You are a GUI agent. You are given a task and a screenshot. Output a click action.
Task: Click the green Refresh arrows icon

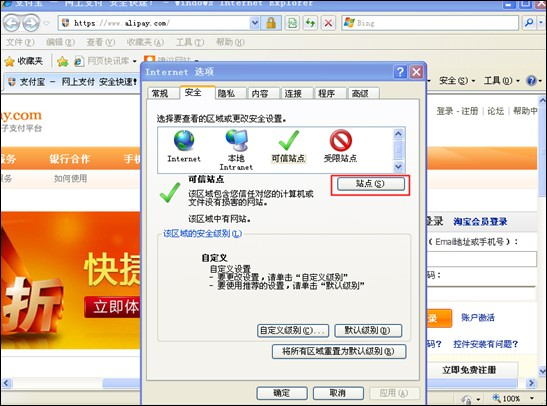(310, 23)
